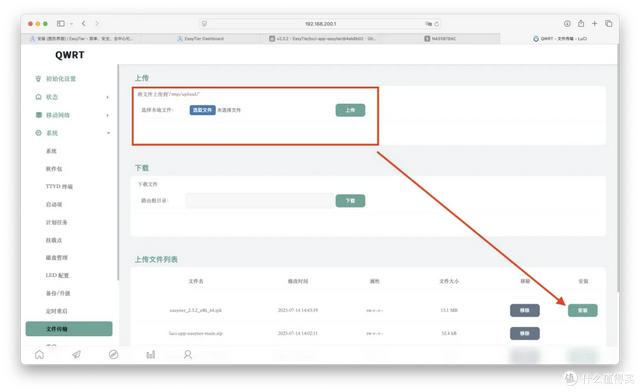This screenshot has width=640, height=392.
Task: Switch to the first EasyTier browser tab
Action: [82, 38]
